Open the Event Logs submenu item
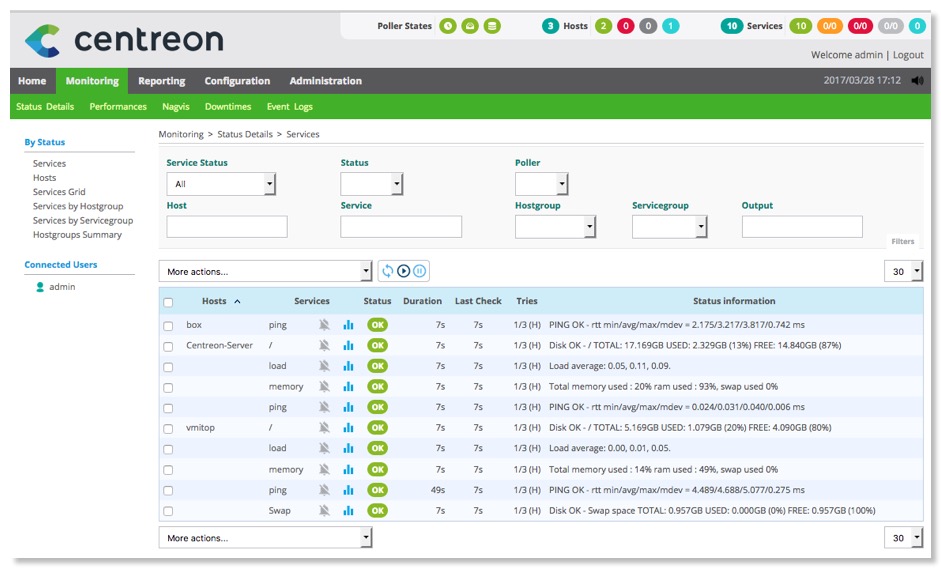 click(289, 107)
